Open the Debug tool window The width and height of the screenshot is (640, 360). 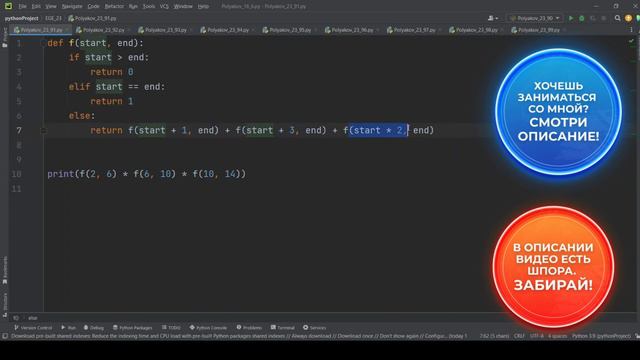pos(94,328)
